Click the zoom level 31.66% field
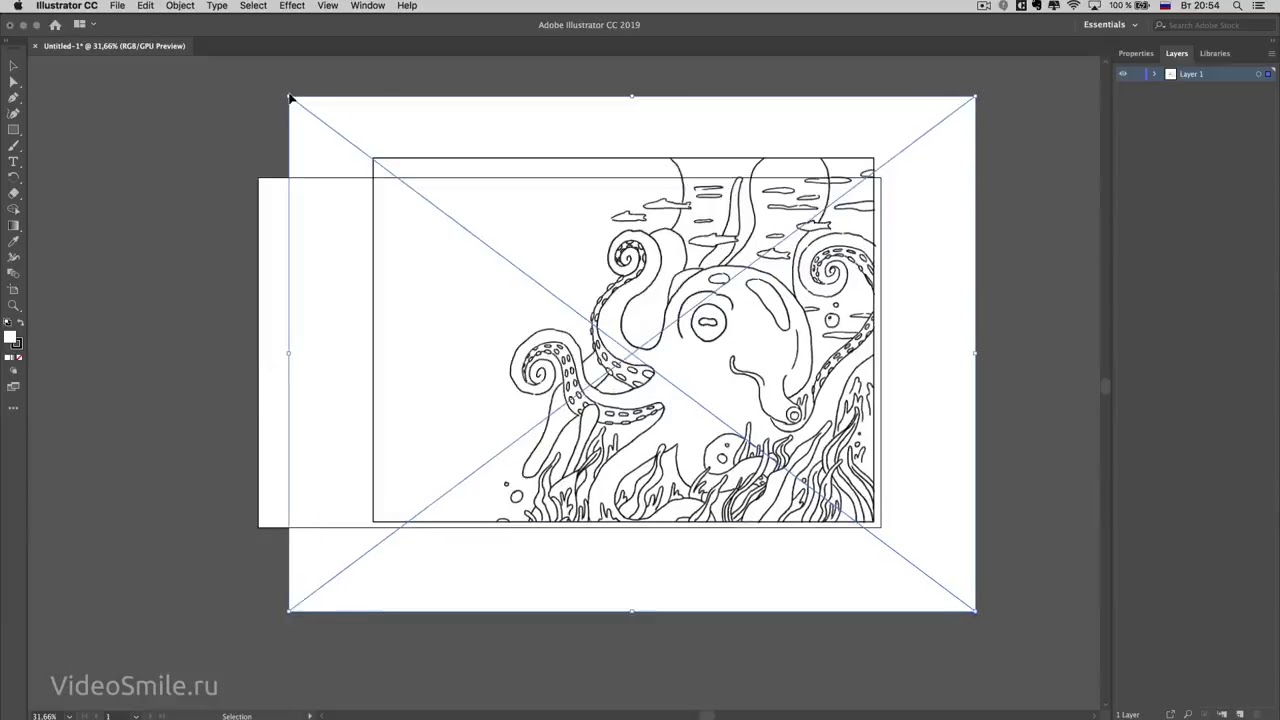The width and height of the screenshot is (1280, 720). coord(45,716)
